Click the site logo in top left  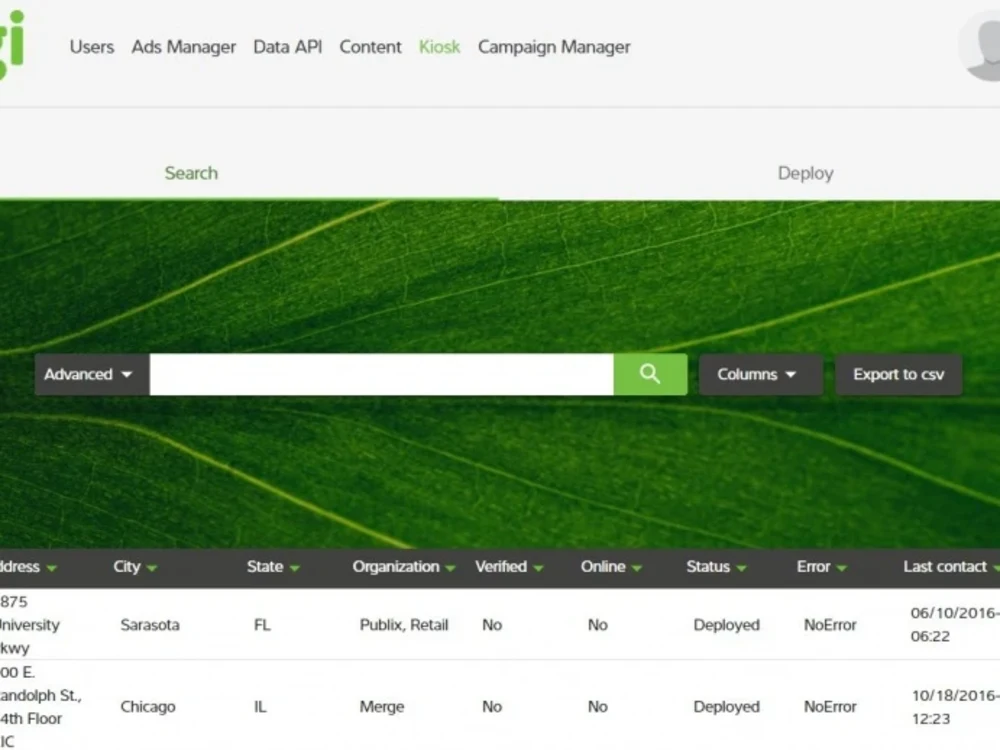(14, 47)
